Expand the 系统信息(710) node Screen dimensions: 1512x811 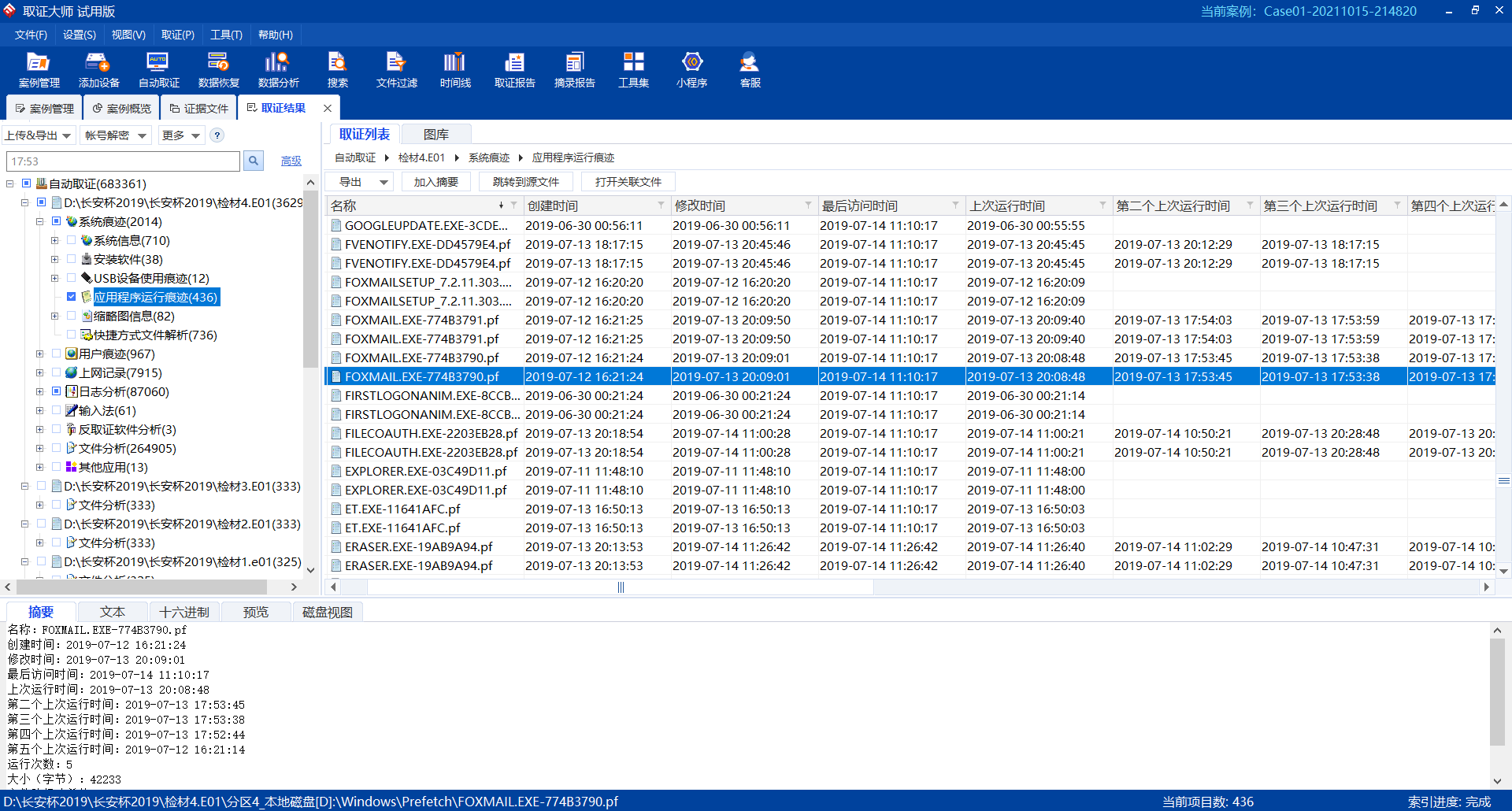click(54, 240)
